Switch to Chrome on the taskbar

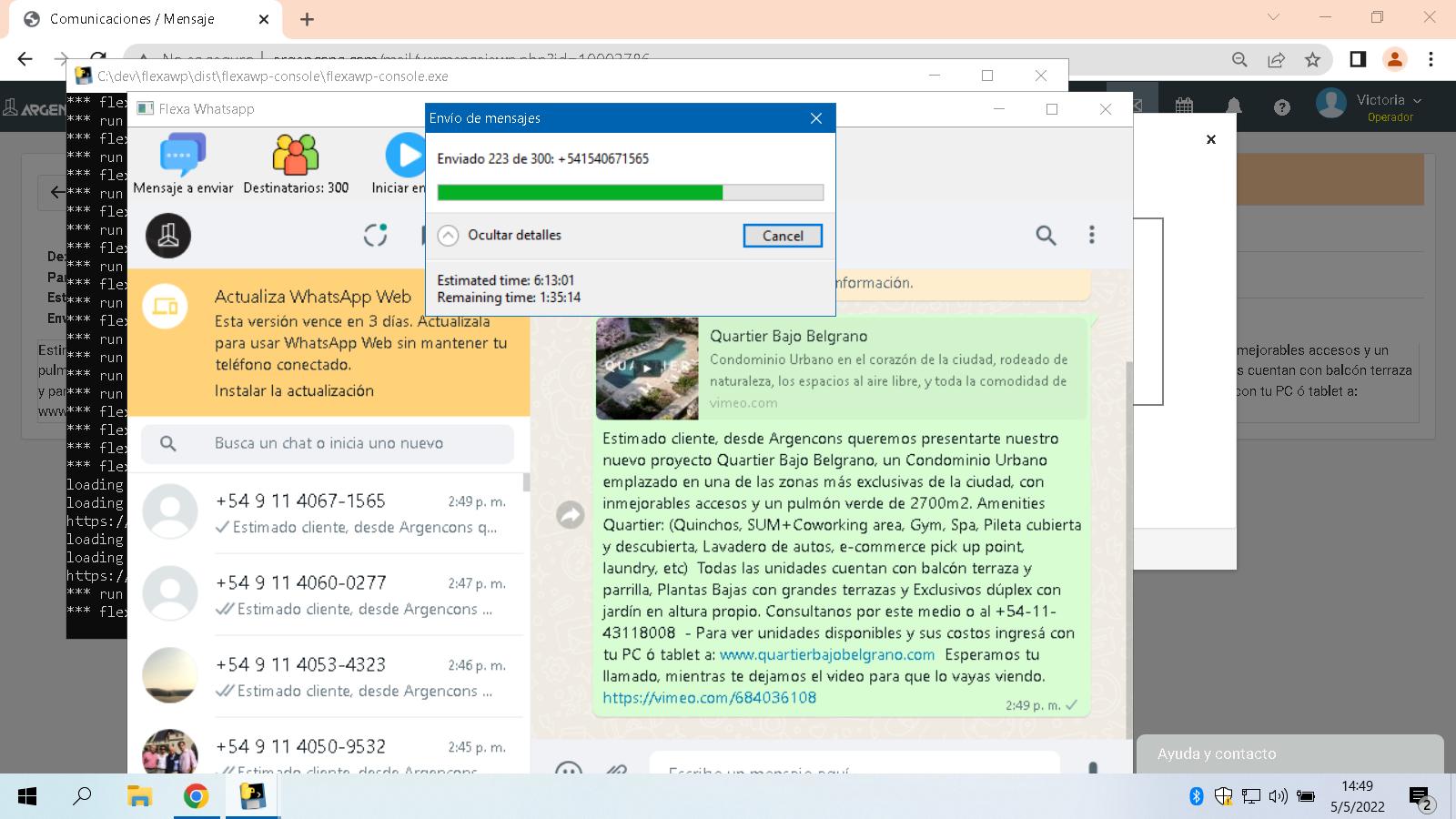coord(196,797)
